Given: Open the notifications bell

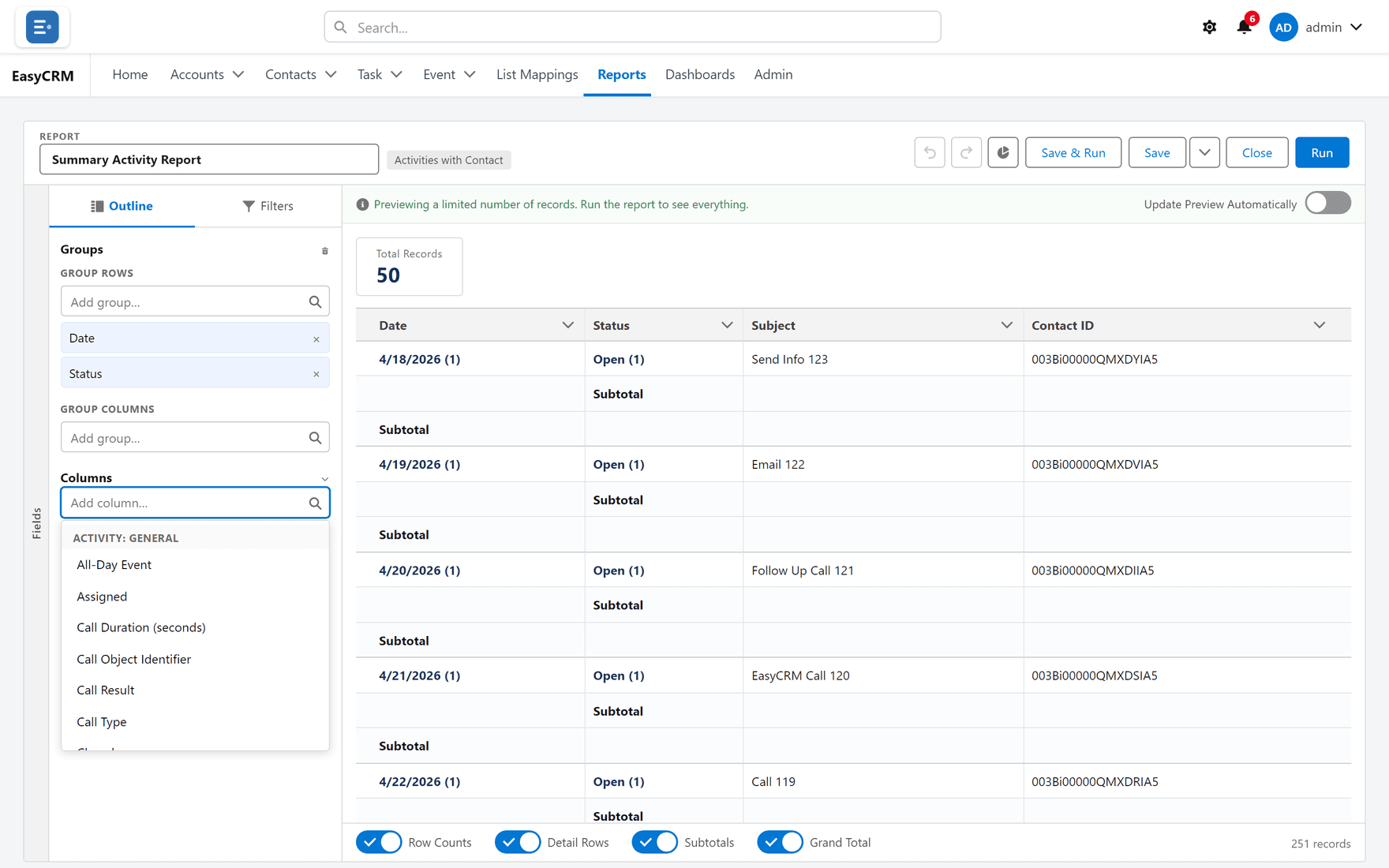Looking at the screenshot, I should [1245, 27].
